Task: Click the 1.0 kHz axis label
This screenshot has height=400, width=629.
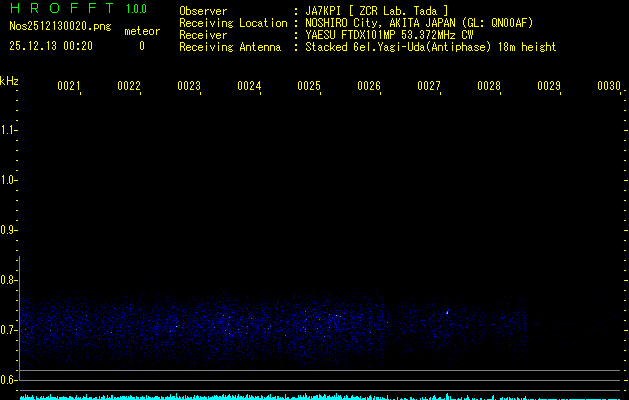Action: coord(9,180)
